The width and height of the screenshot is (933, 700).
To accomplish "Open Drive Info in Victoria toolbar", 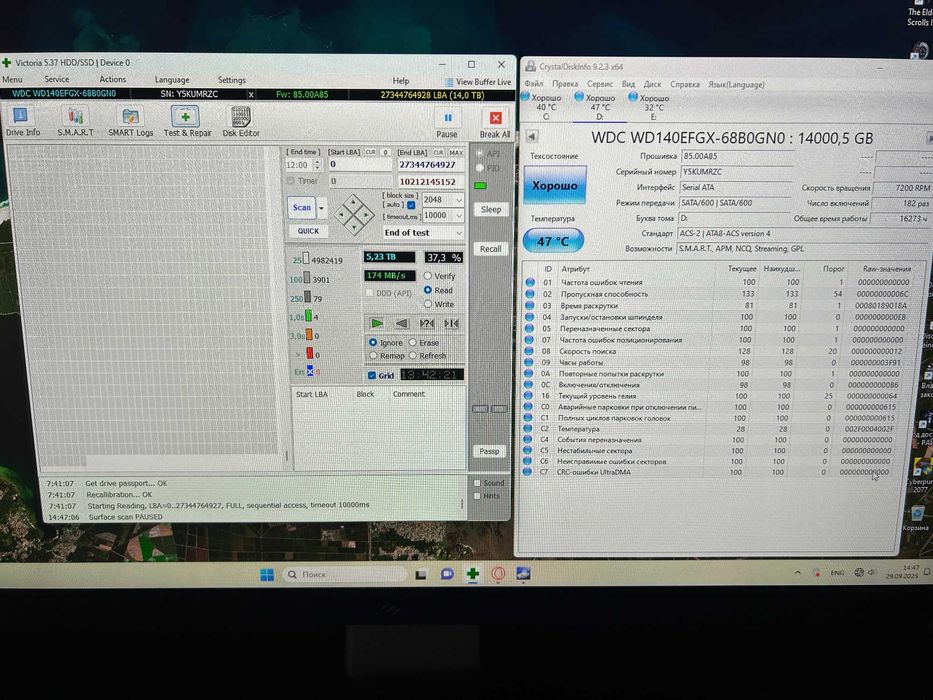I will pos(22,122).
